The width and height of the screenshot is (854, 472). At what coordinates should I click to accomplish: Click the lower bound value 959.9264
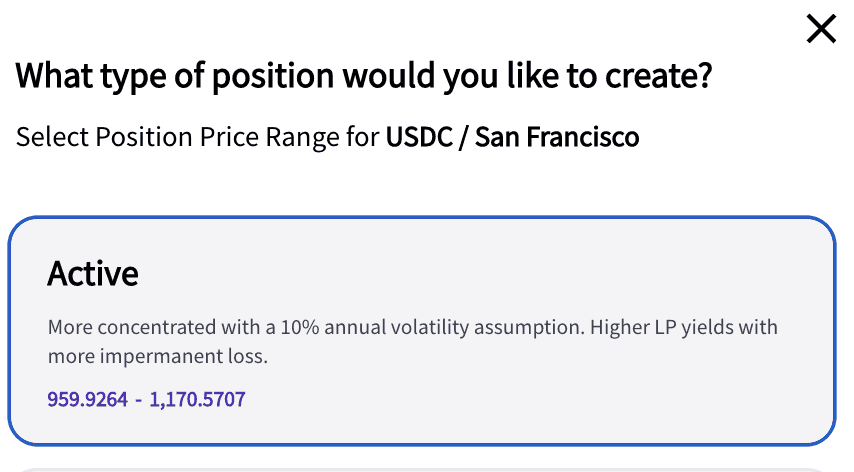(87, 400)
